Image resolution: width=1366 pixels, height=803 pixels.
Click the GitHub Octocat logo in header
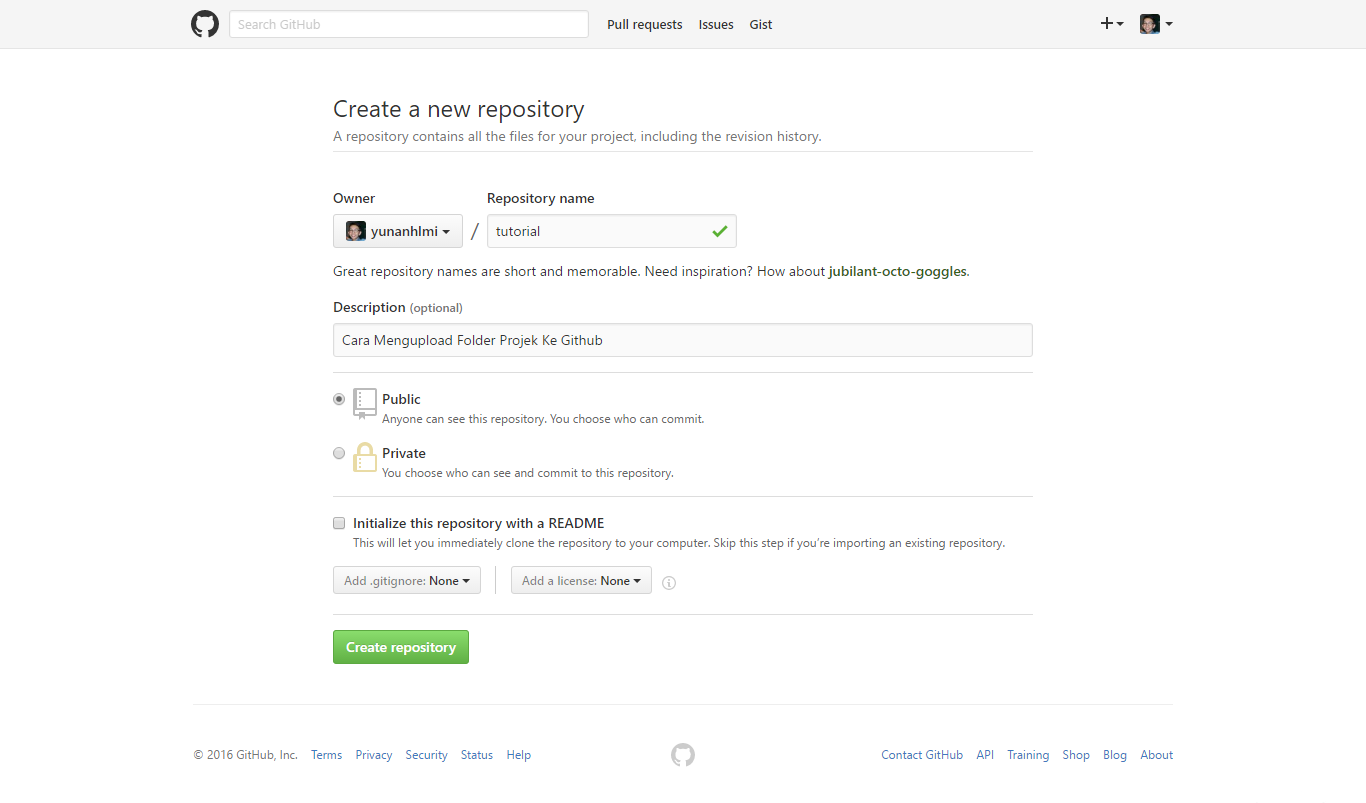pyautogui.click(x=205, y=24)
